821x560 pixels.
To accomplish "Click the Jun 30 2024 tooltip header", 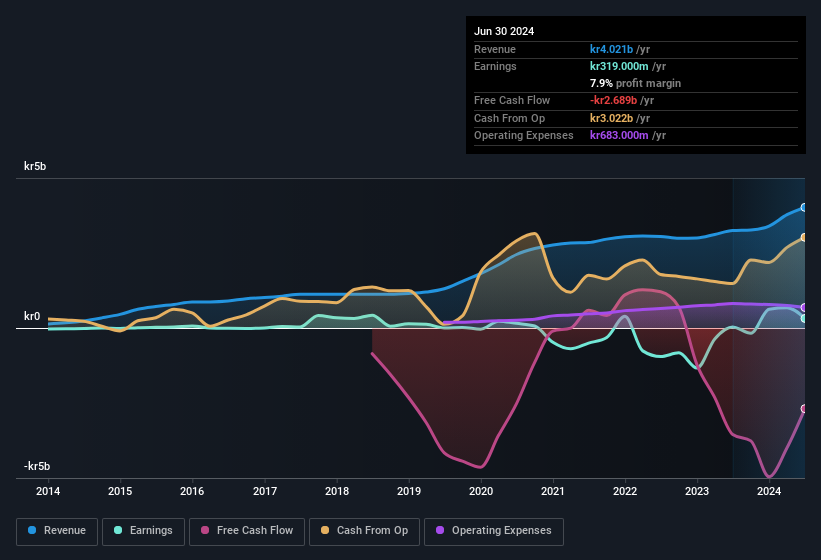I will 504,31.
